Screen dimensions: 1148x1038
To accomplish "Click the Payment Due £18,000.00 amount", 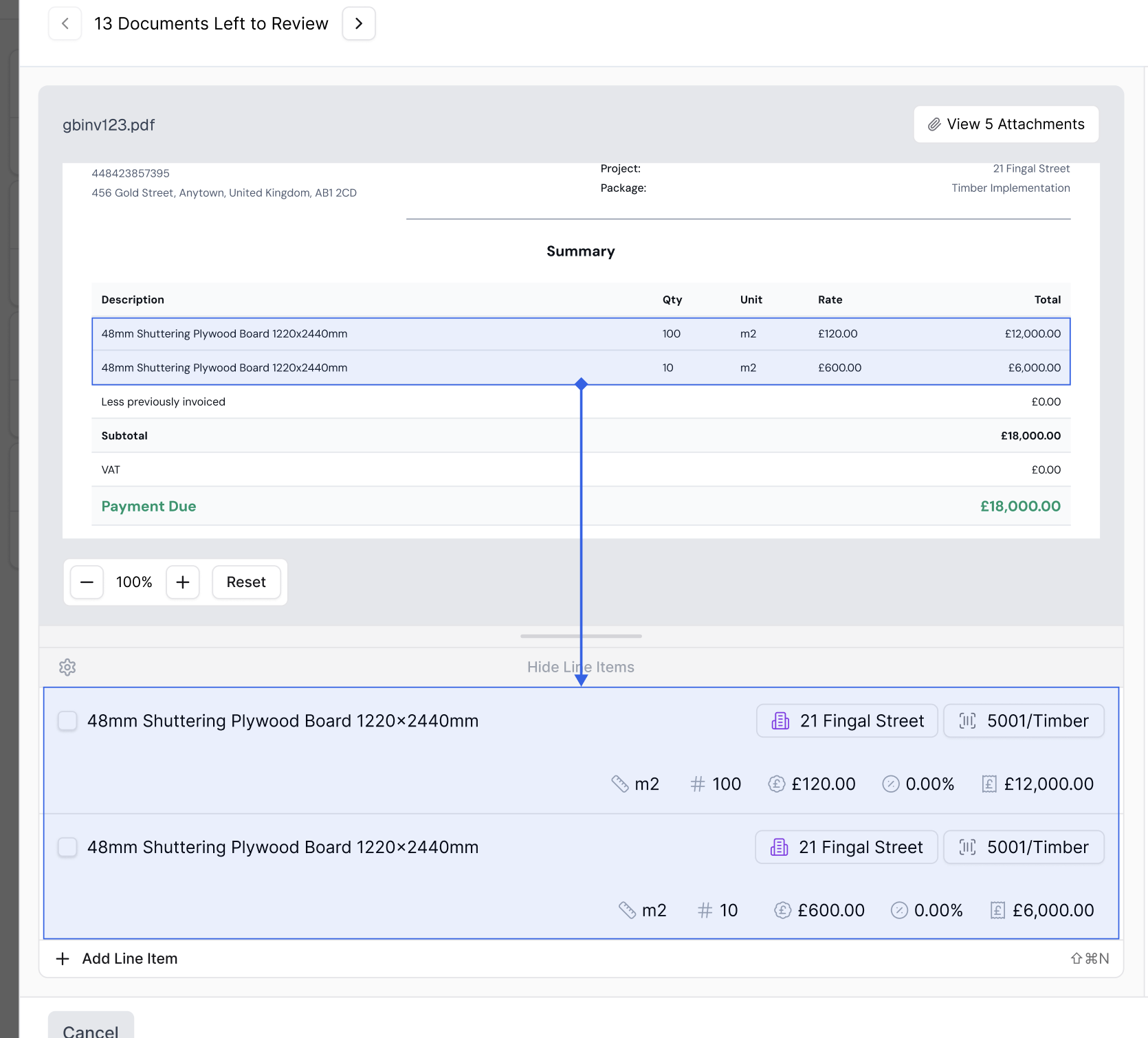I will pyautogui.click(x=1020, y=507).
